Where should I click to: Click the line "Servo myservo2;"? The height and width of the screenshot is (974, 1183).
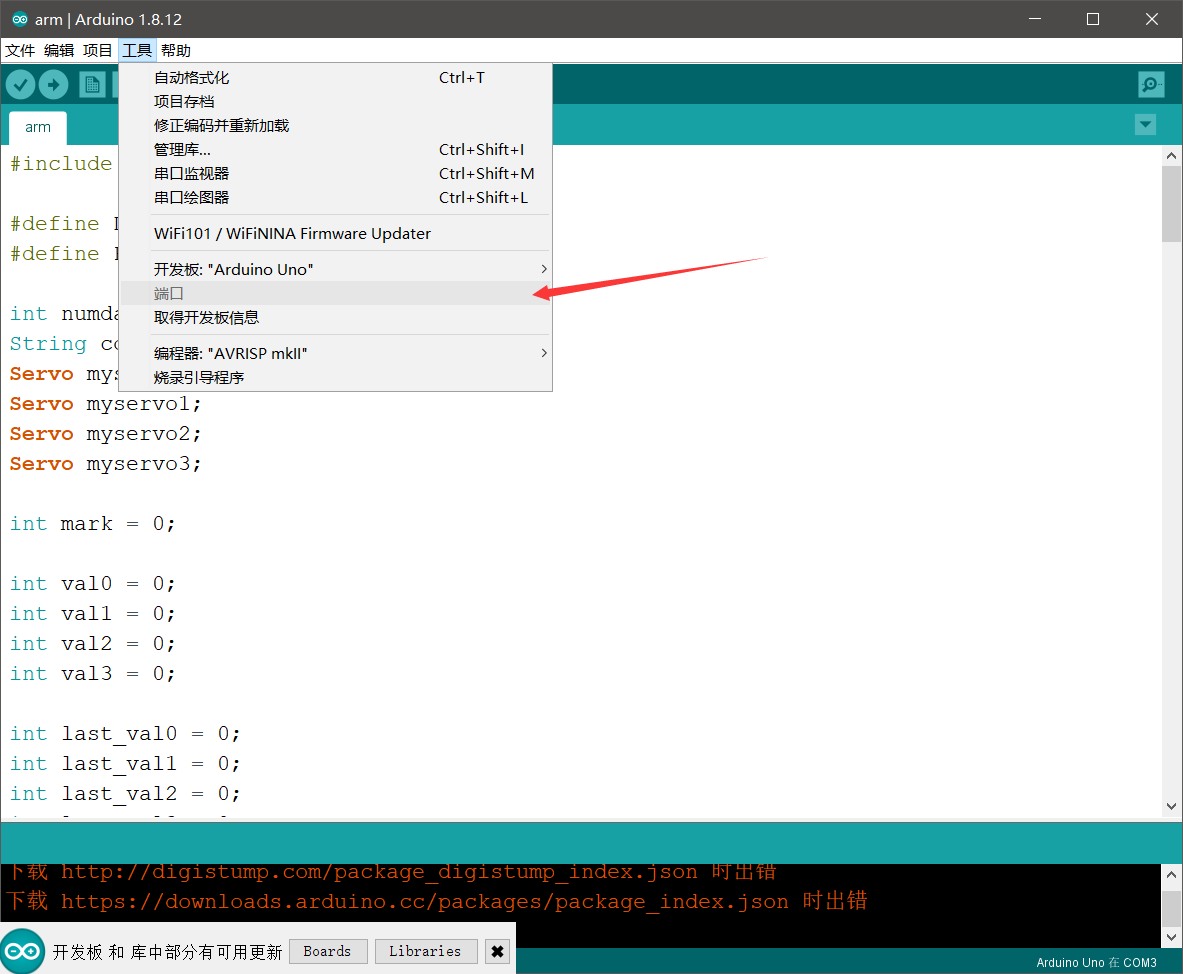(x=106, y=434)
